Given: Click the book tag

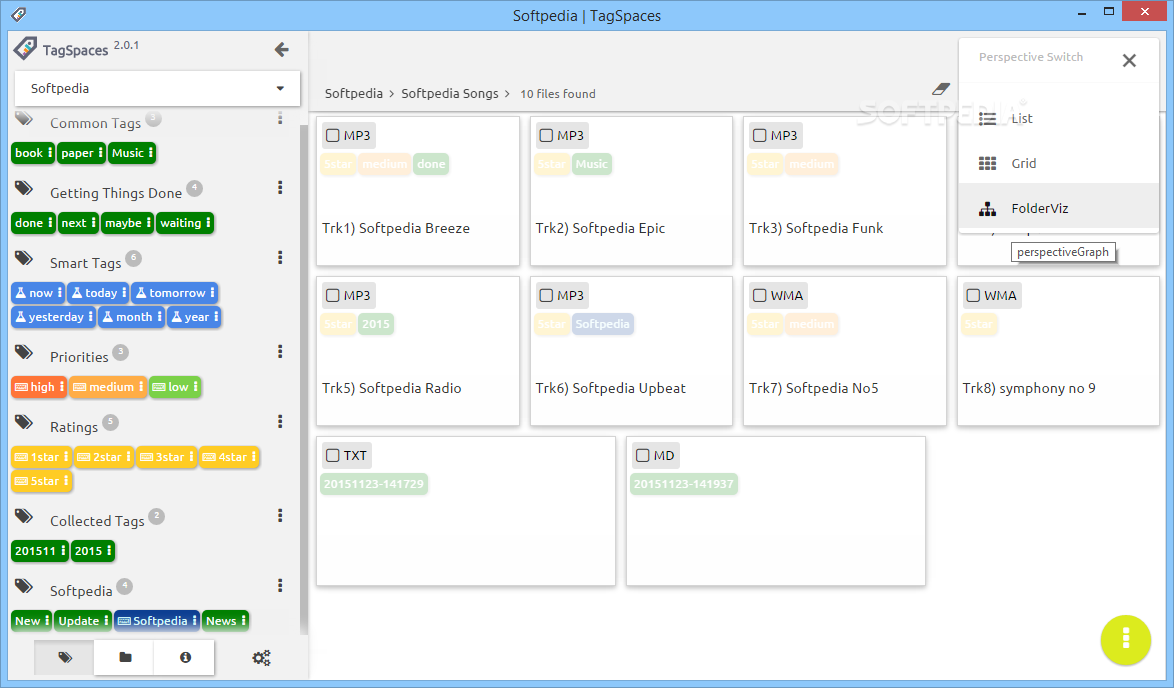Looking at the screenshot, I should (x=33, y=153).
